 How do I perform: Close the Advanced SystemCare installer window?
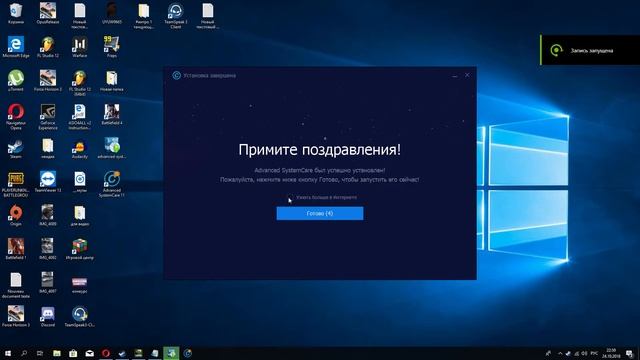tap(467, 75)
